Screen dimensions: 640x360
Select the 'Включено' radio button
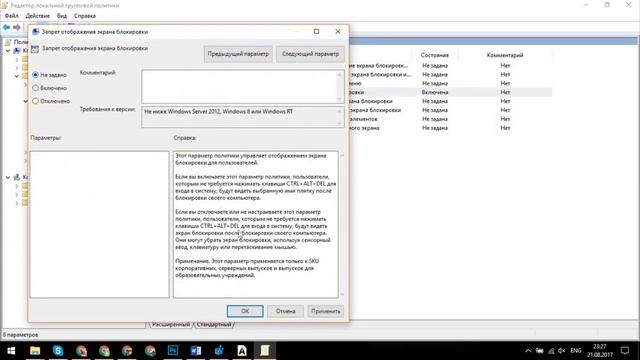[36, 88]
